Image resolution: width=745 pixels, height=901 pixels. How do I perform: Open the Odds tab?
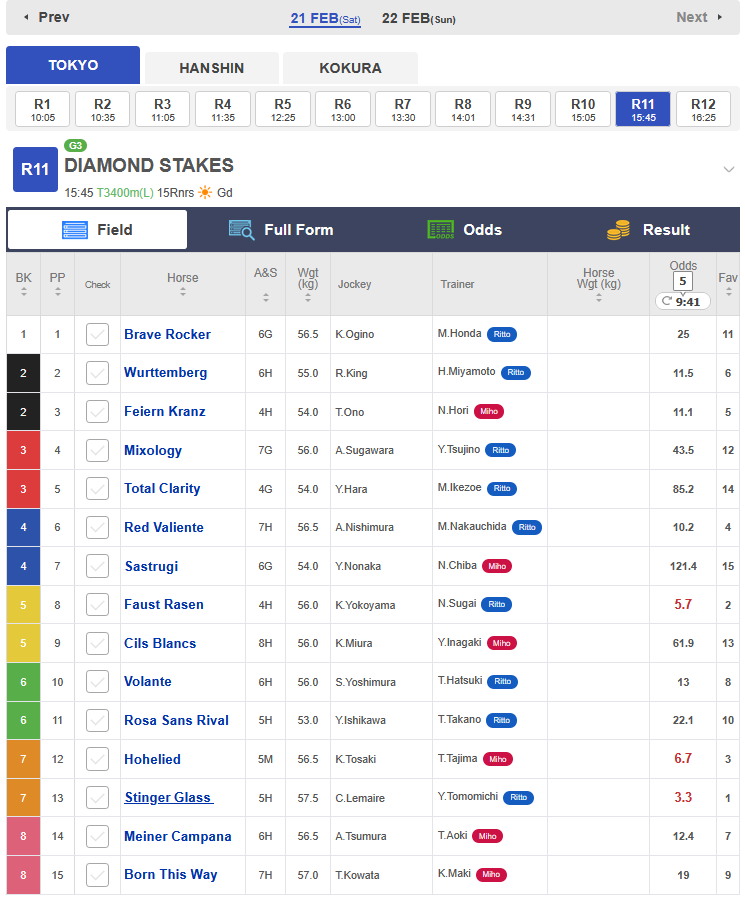pos(465,230)
